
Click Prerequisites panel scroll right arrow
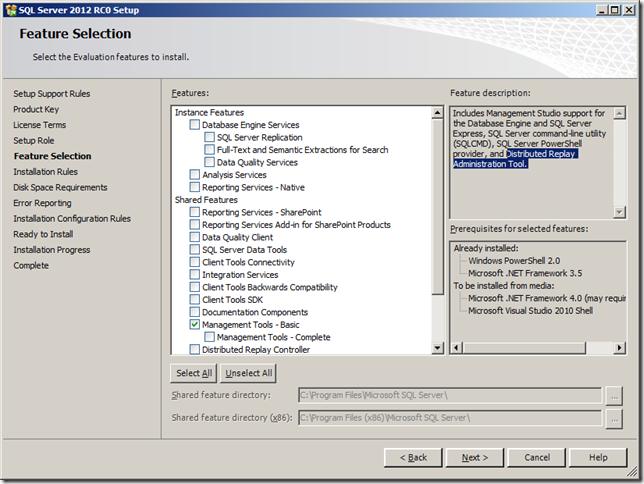(x=619, y=348)
